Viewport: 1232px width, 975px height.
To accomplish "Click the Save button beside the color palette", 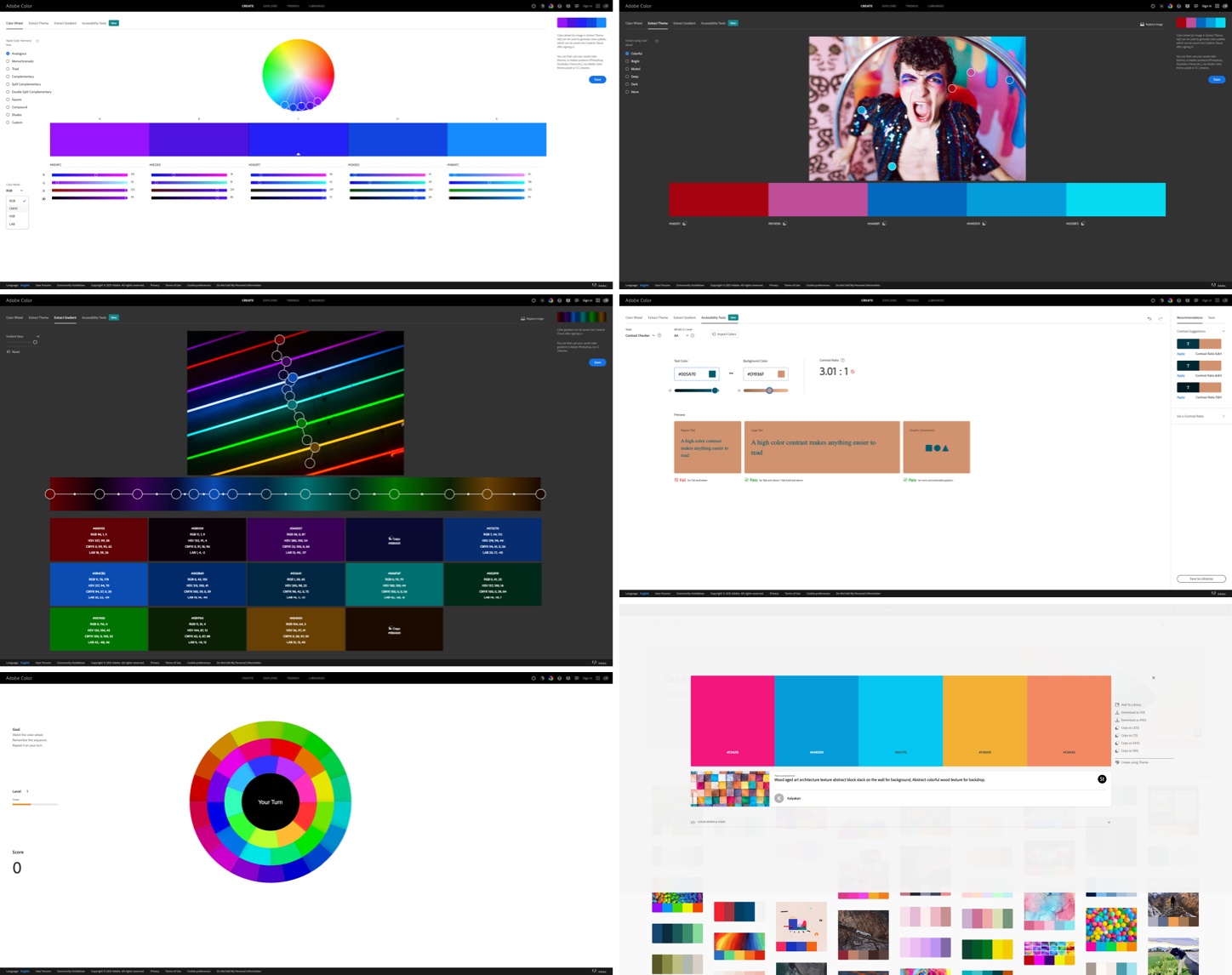I will click(598, 79).
